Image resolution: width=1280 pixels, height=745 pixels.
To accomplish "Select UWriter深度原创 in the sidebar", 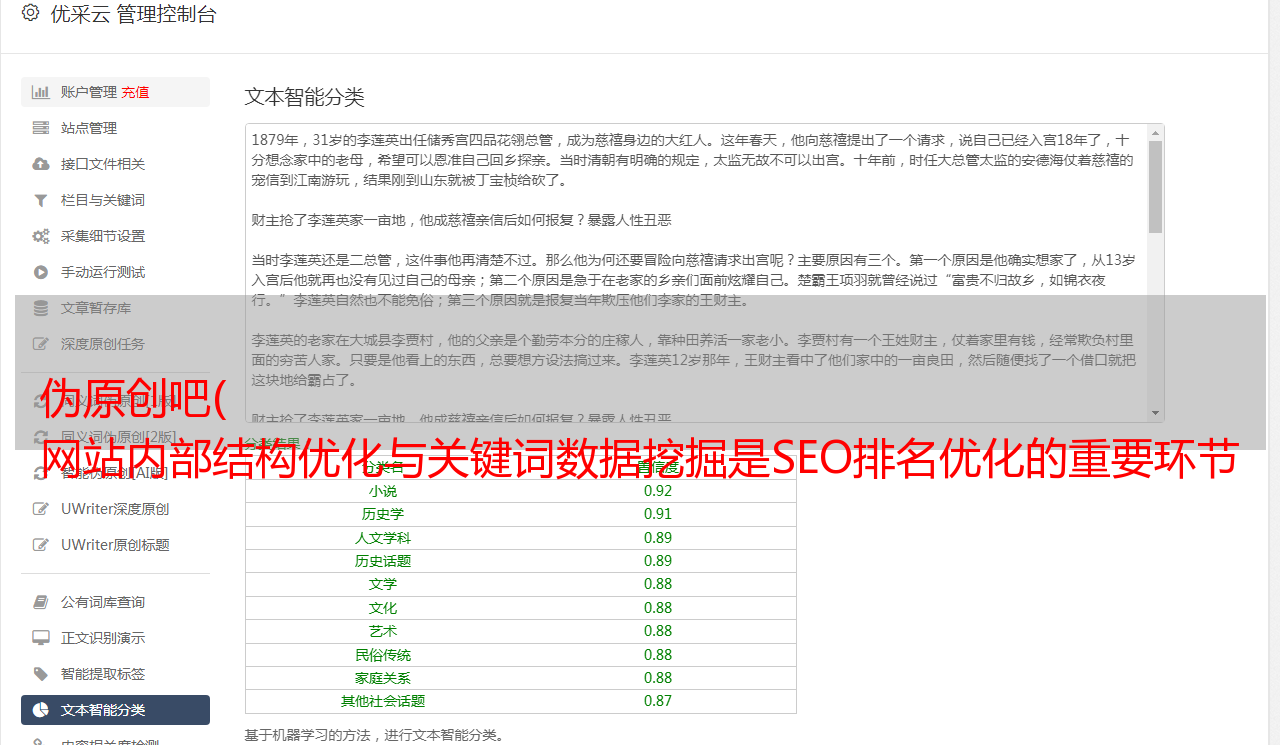I will point(115,509).
